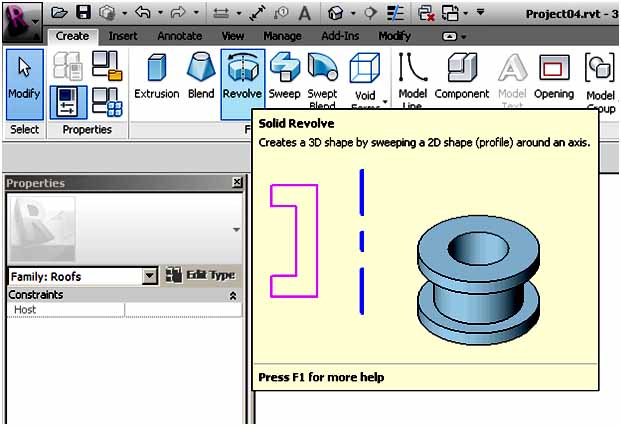The width and height of the screenshot is (621, 426).
Task: Close the Properties panel
Action: 236,183
